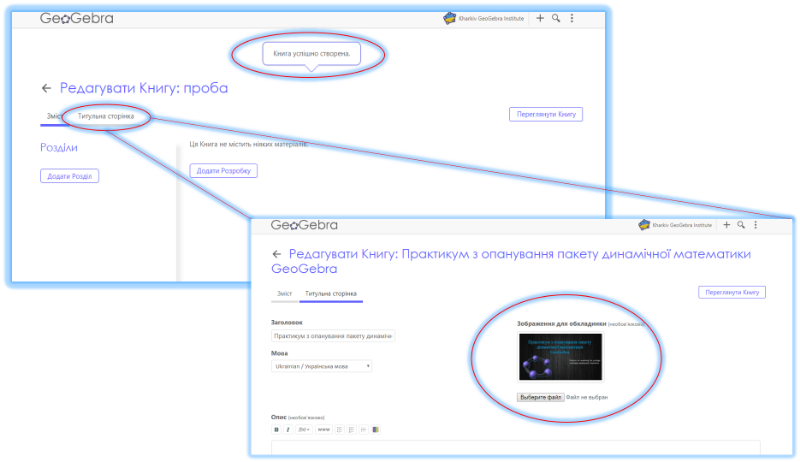Viewport: 800px width, 462px height.
Task: Click the plus icon in back window header
Action: click(x=540, y=18)
